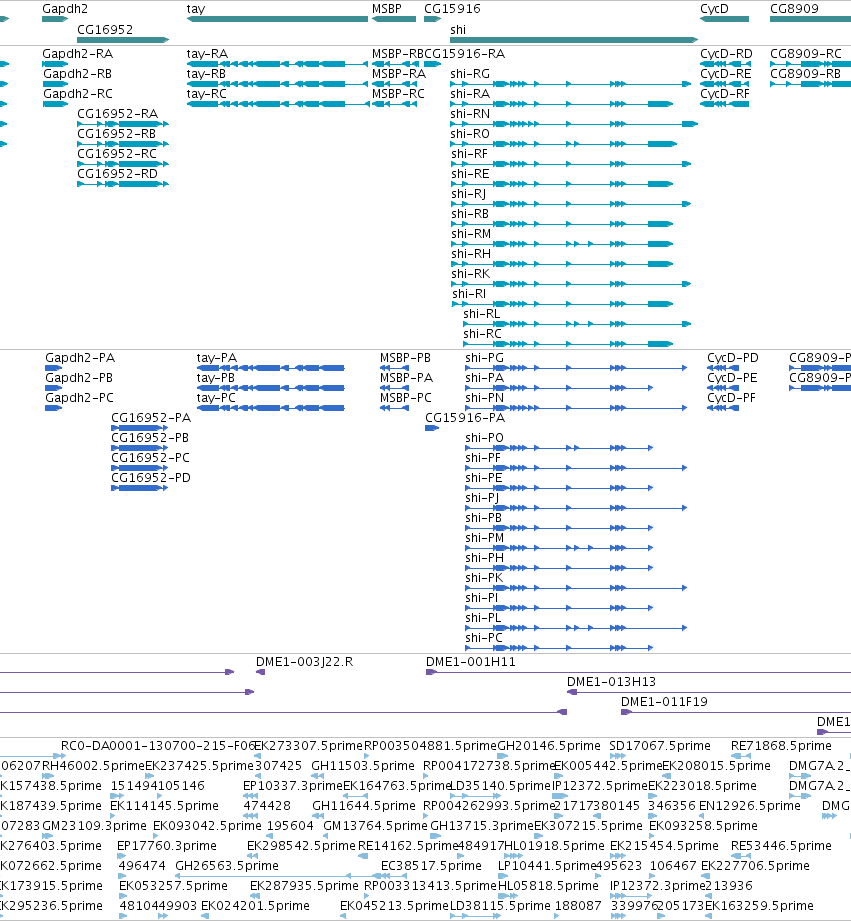The height and width of the screenshot is (921, 851).
Task: Click the CG16952 gene label
Action: click(x=105, y=29)
